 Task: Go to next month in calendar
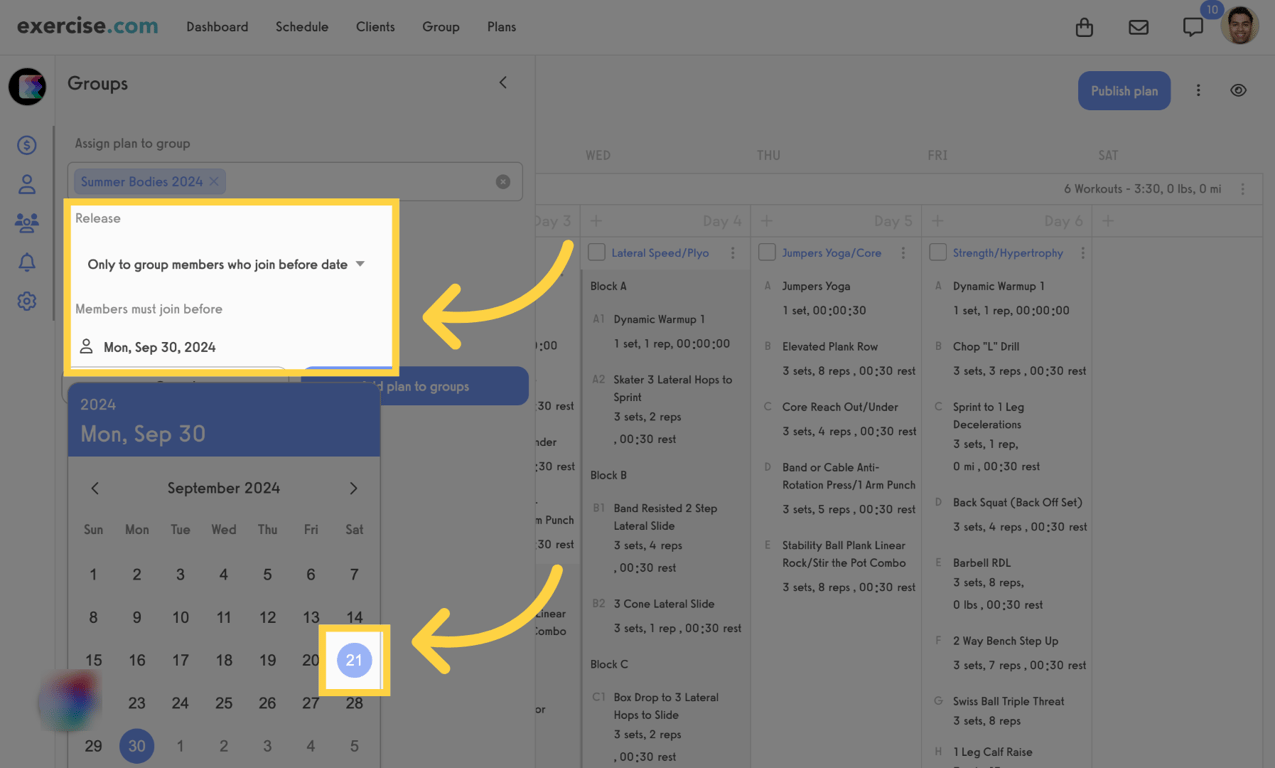(x=353, y=488)
